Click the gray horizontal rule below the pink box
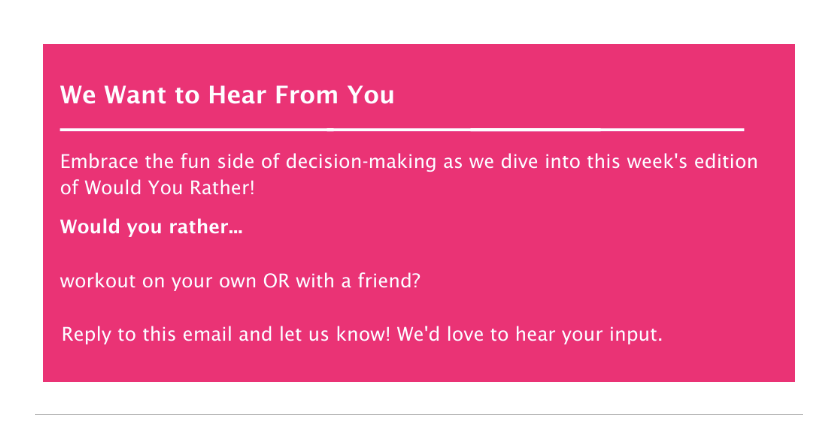 (419, 414)
